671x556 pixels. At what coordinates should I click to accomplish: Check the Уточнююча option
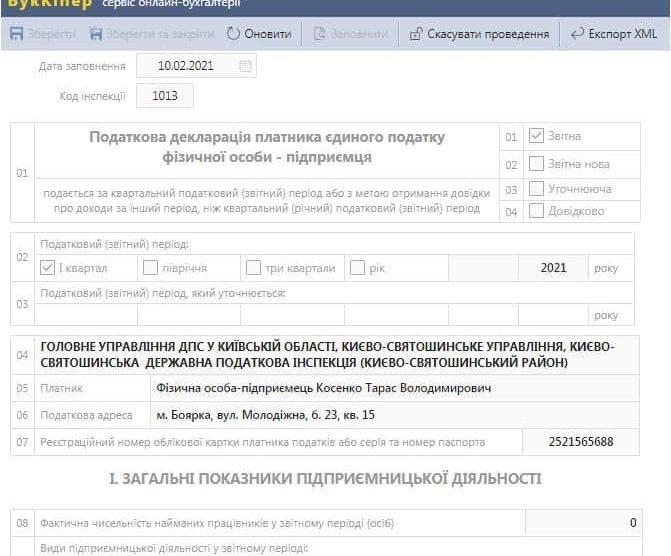pyautogui.click(x=536, y=188)
